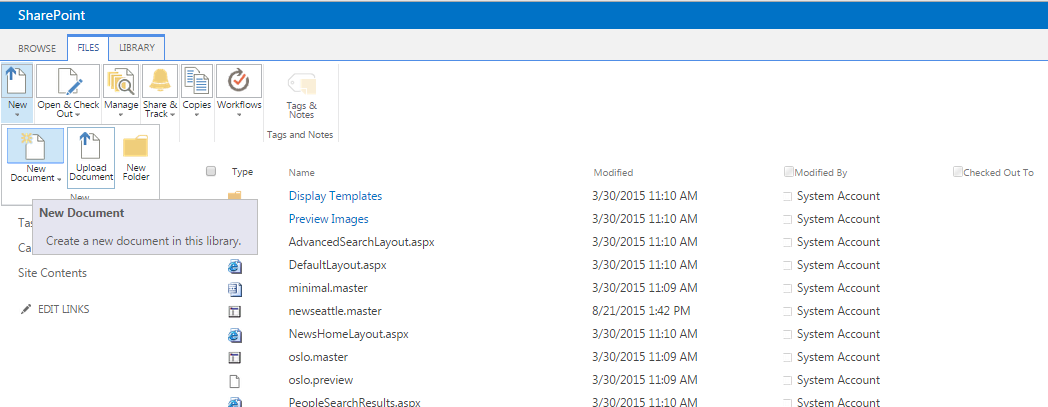Select the minimal.master file name

pyautogui.click(x=328, y=287)
